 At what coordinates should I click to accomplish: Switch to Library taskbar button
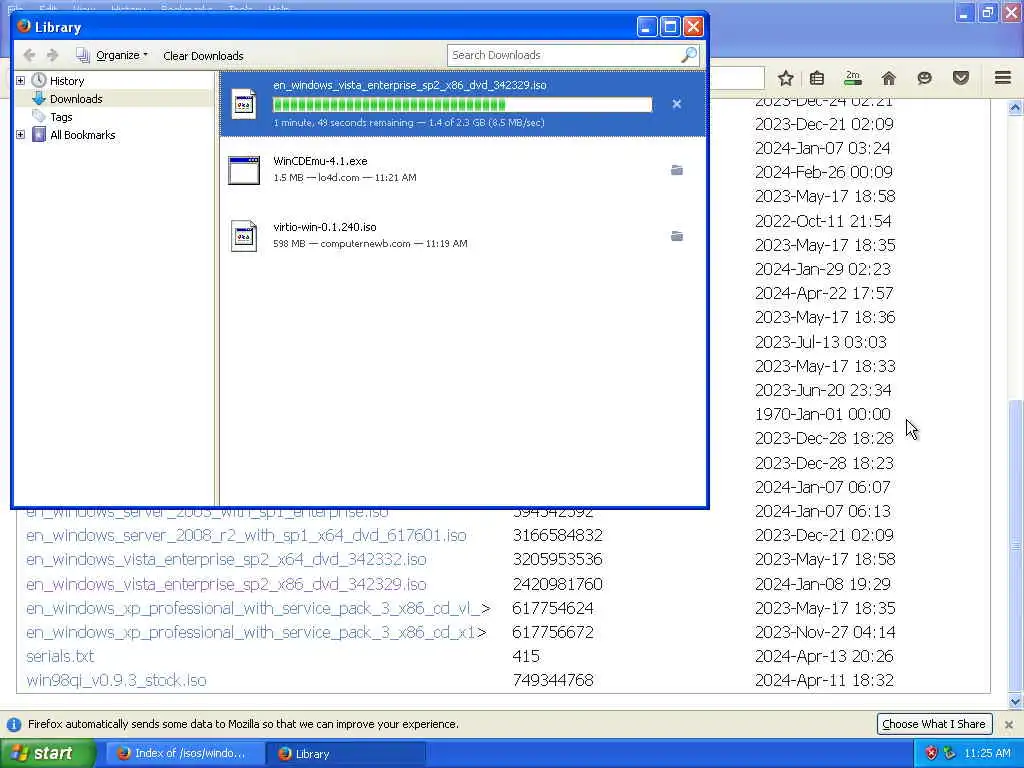coord(346,753)
